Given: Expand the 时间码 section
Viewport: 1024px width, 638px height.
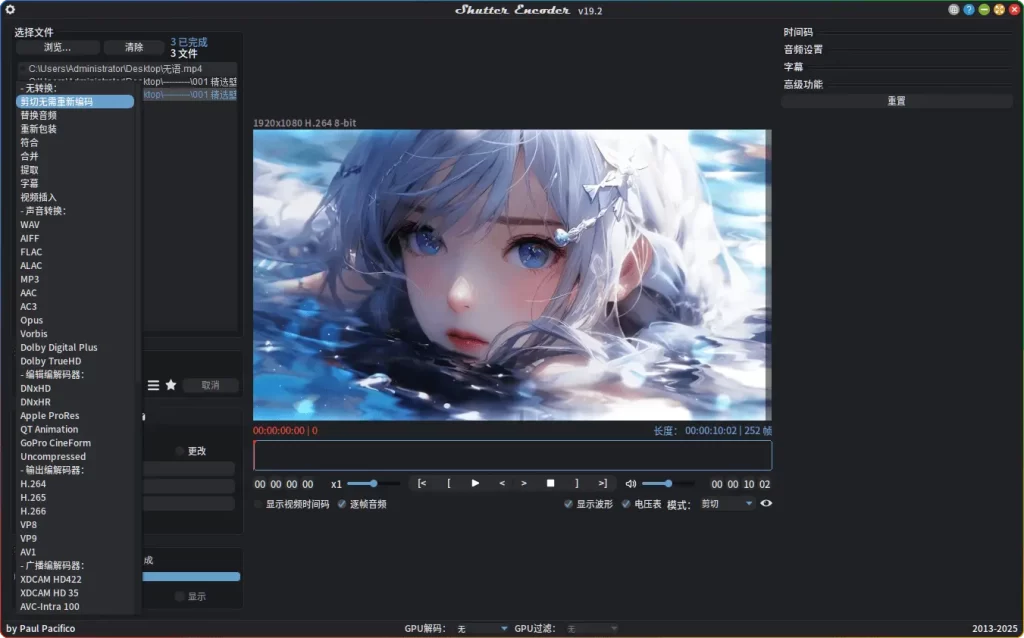Looking at the screenshot, I should [798, 32].
